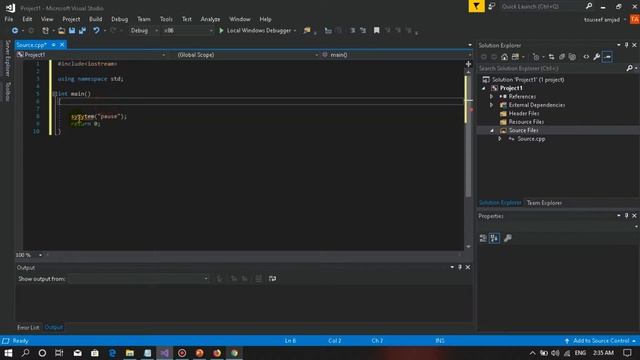
Task: Switch to the Error List tab
Action: [28, 327]
